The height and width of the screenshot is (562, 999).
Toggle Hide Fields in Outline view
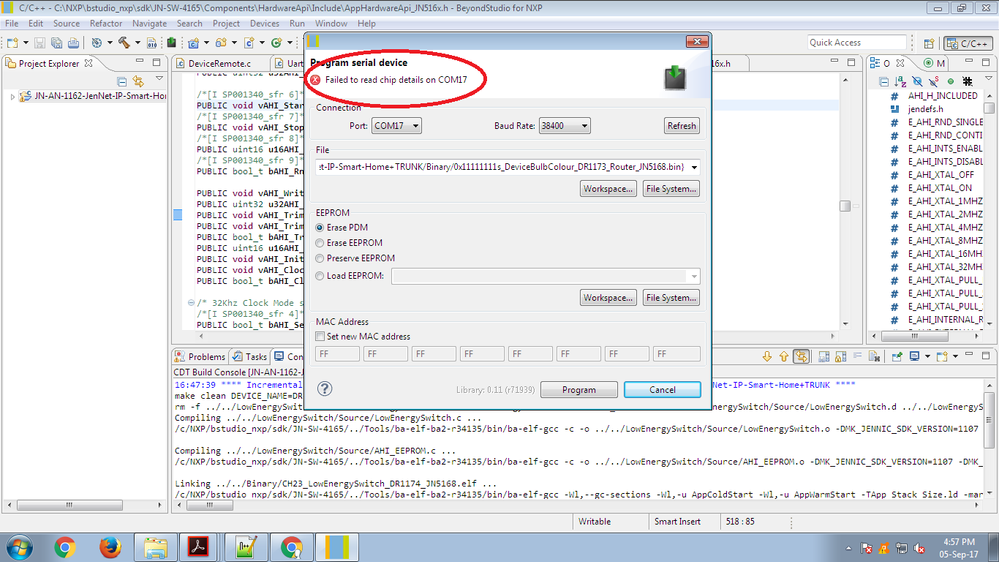[917, 82]
